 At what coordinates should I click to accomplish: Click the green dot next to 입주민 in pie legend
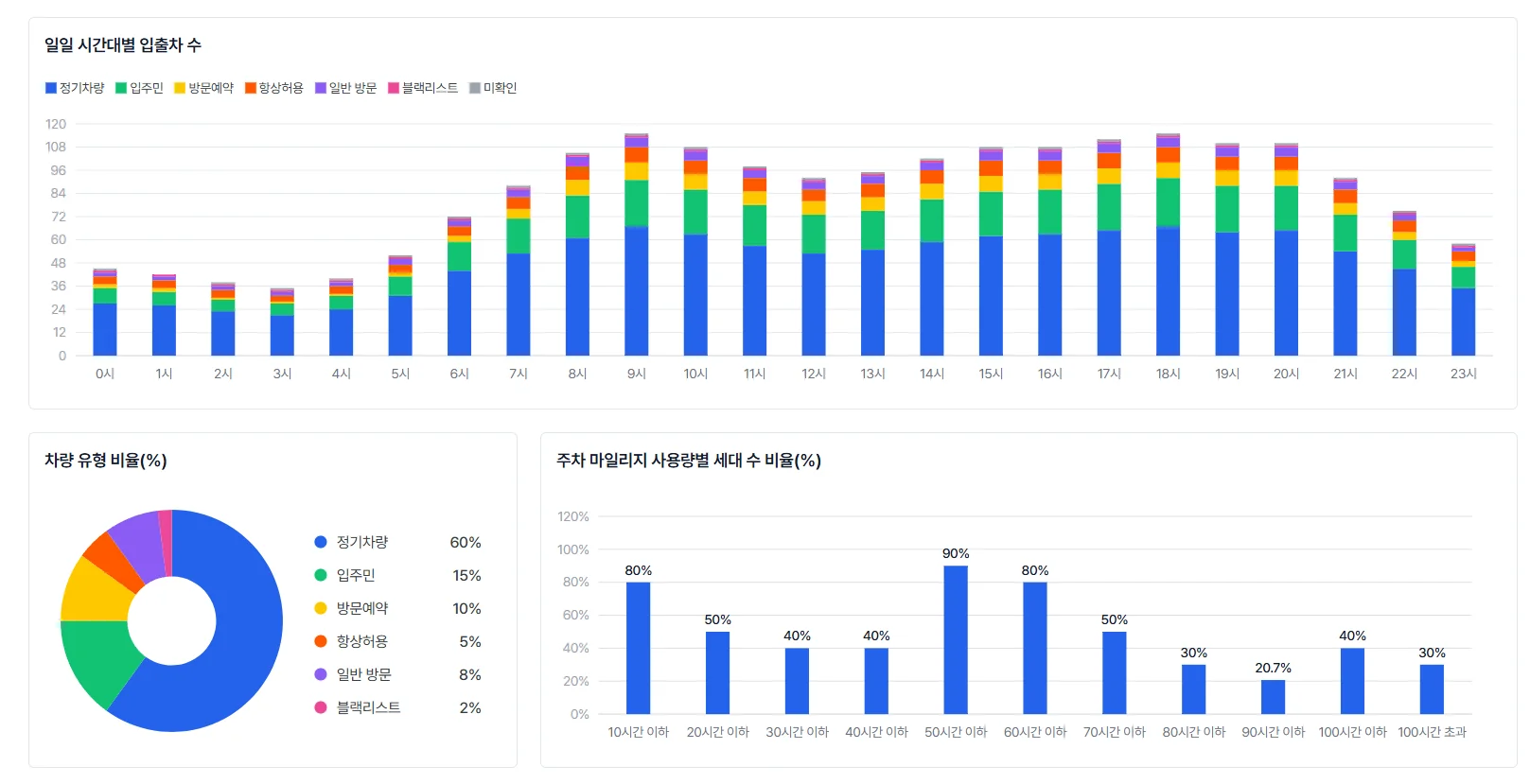click(x=321, y=575)
